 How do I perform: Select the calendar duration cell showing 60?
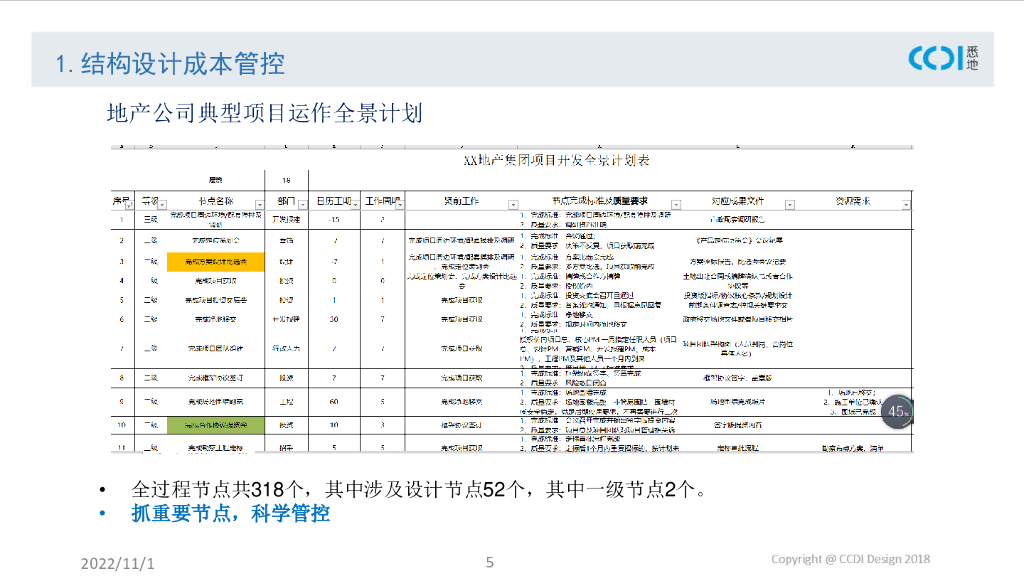click(x=334, y=402)
